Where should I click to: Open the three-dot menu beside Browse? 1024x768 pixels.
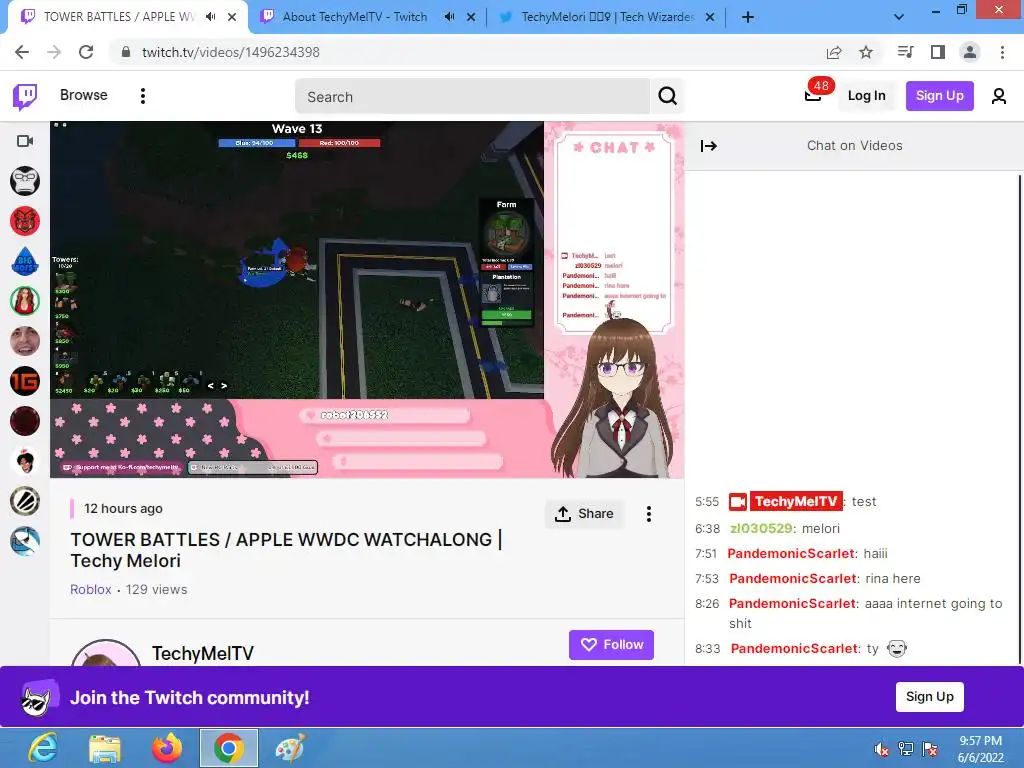click(x=142, y=96)
